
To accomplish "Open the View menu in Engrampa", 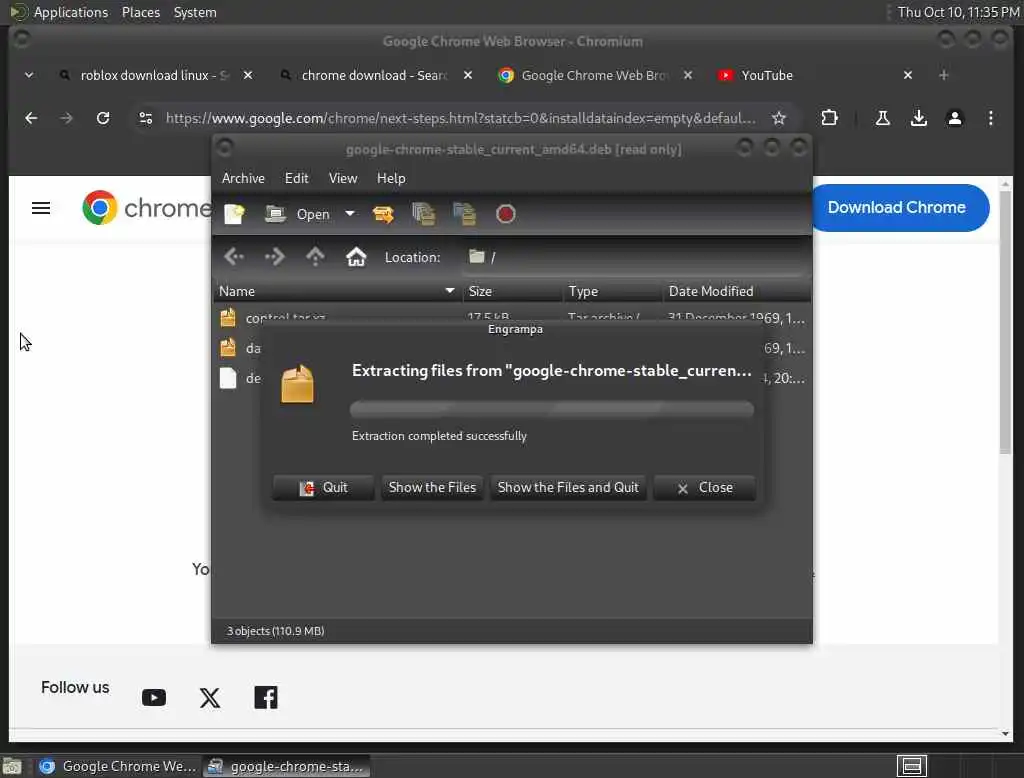I will pyautogui.click(x=343, y=178).
